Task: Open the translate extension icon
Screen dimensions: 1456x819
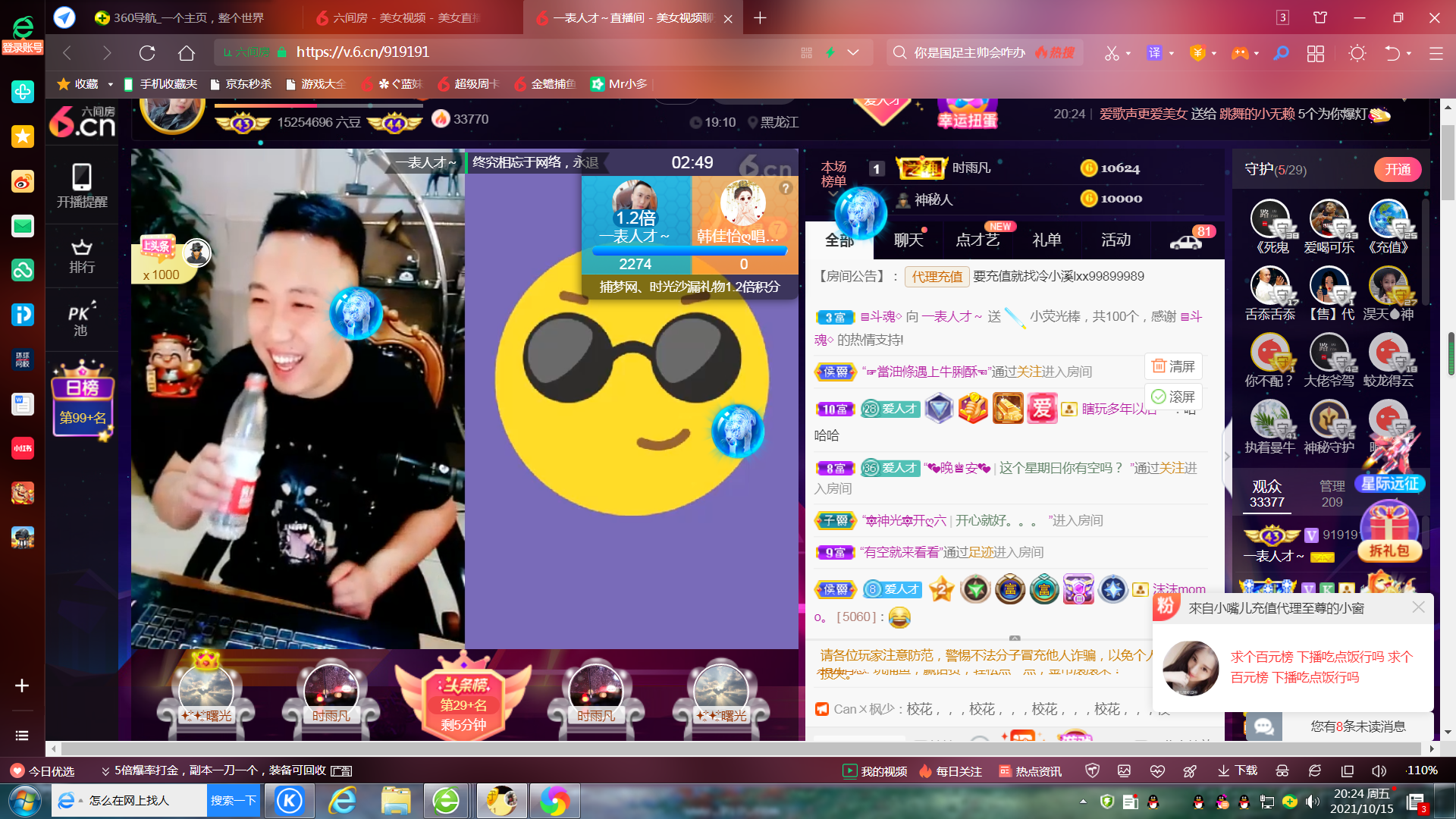Action: pos(1154,53)
